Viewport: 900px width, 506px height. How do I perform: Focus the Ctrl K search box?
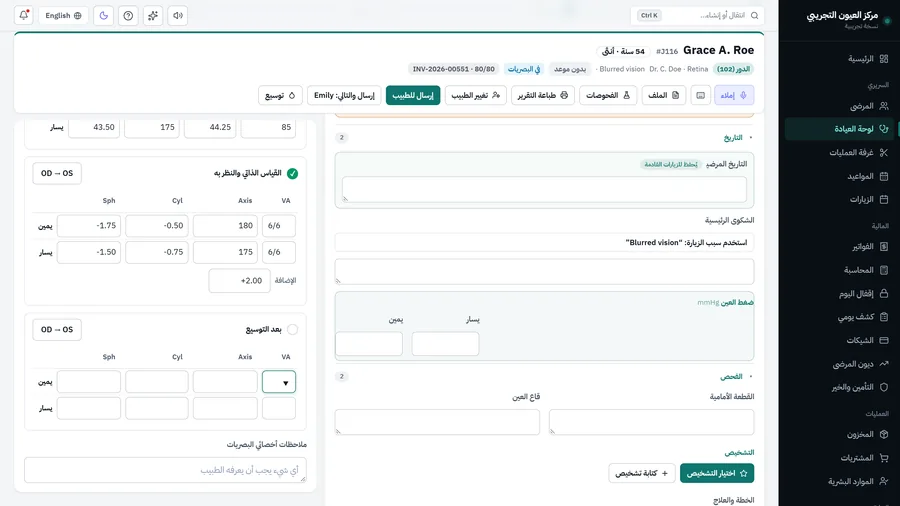coord(697,15)
